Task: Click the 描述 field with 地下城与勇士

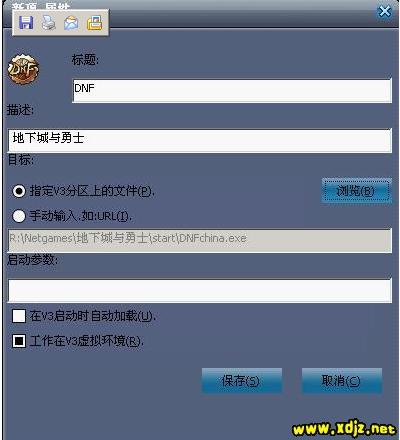Action: pos(200,141)
